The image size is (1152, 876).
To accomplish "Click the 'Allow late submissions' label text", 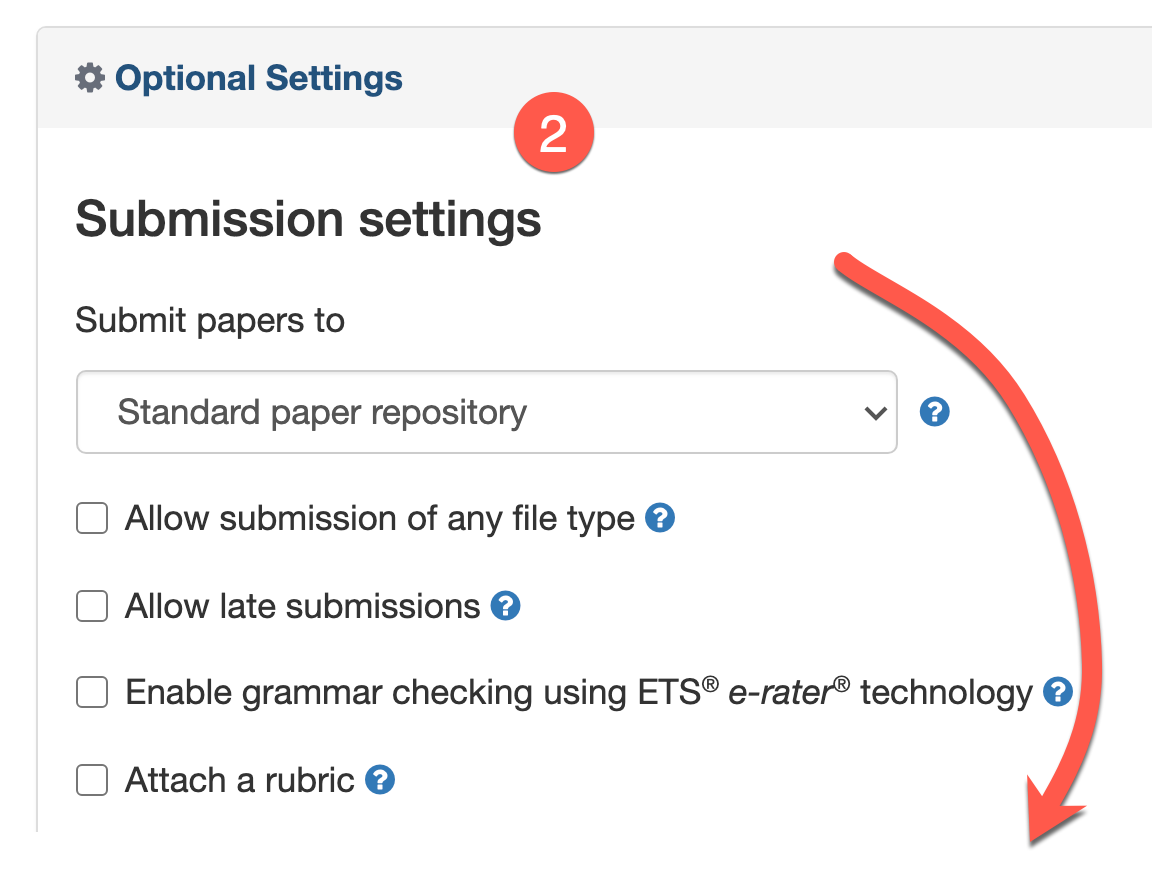I will (302, 606).
